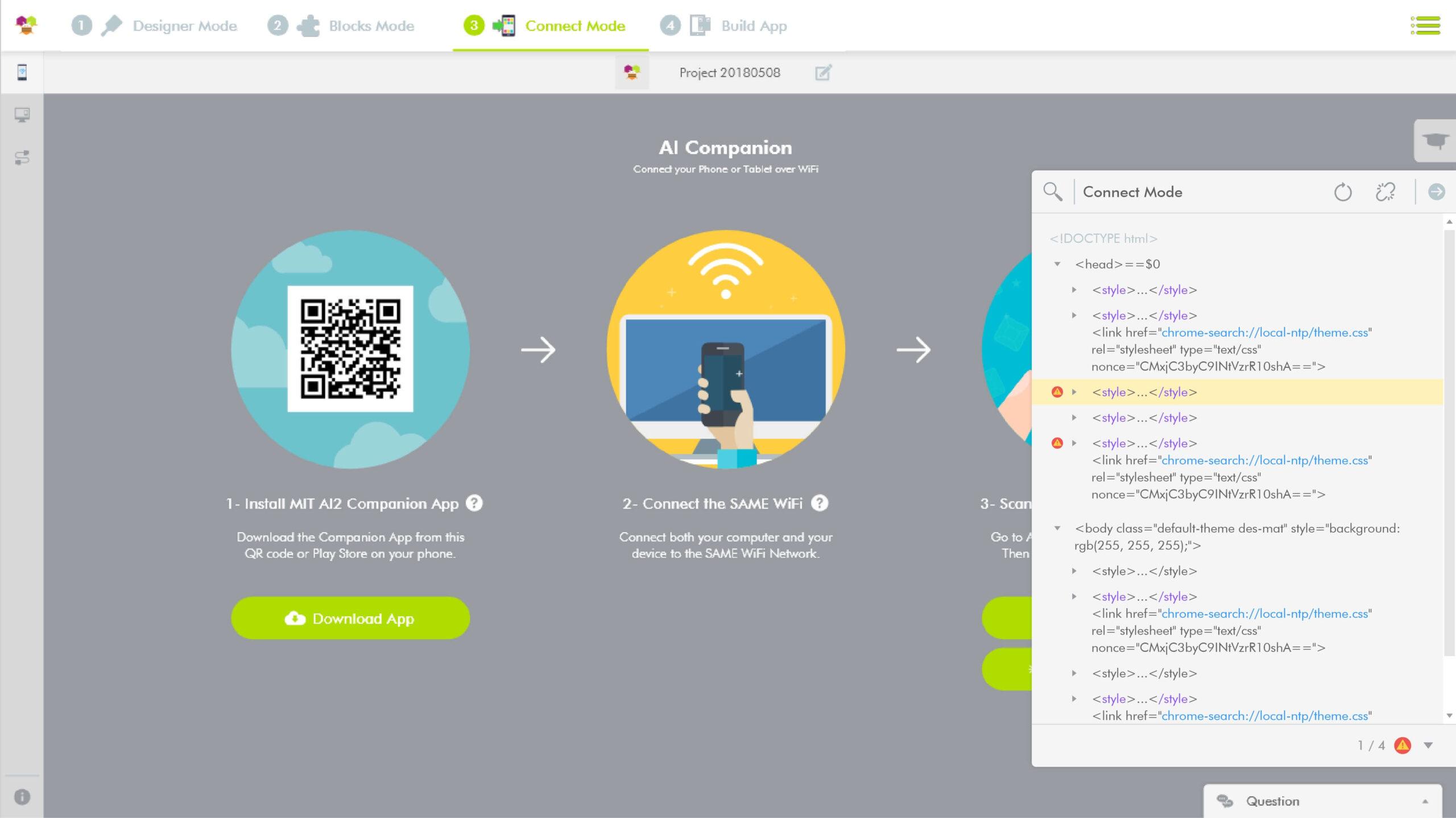Click the USB connection icon in left sidebar
The image size is (1456, 818).
coord(22,157)
